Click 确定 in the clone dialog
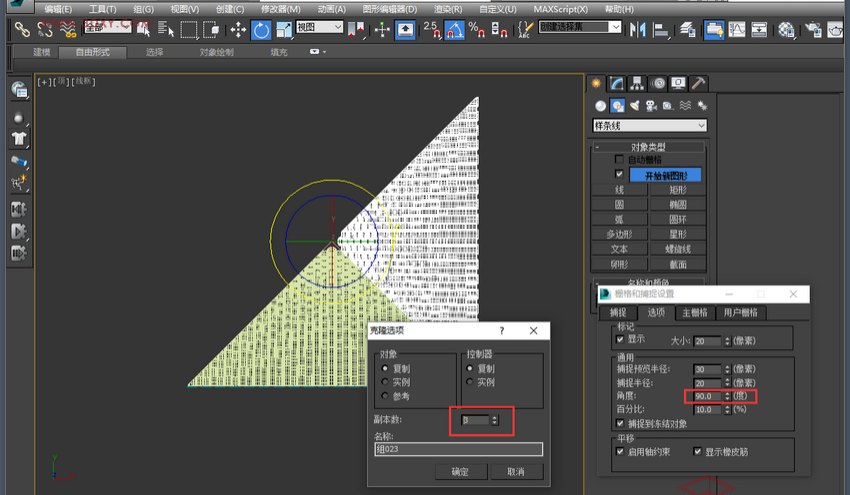 coord(461,472)
